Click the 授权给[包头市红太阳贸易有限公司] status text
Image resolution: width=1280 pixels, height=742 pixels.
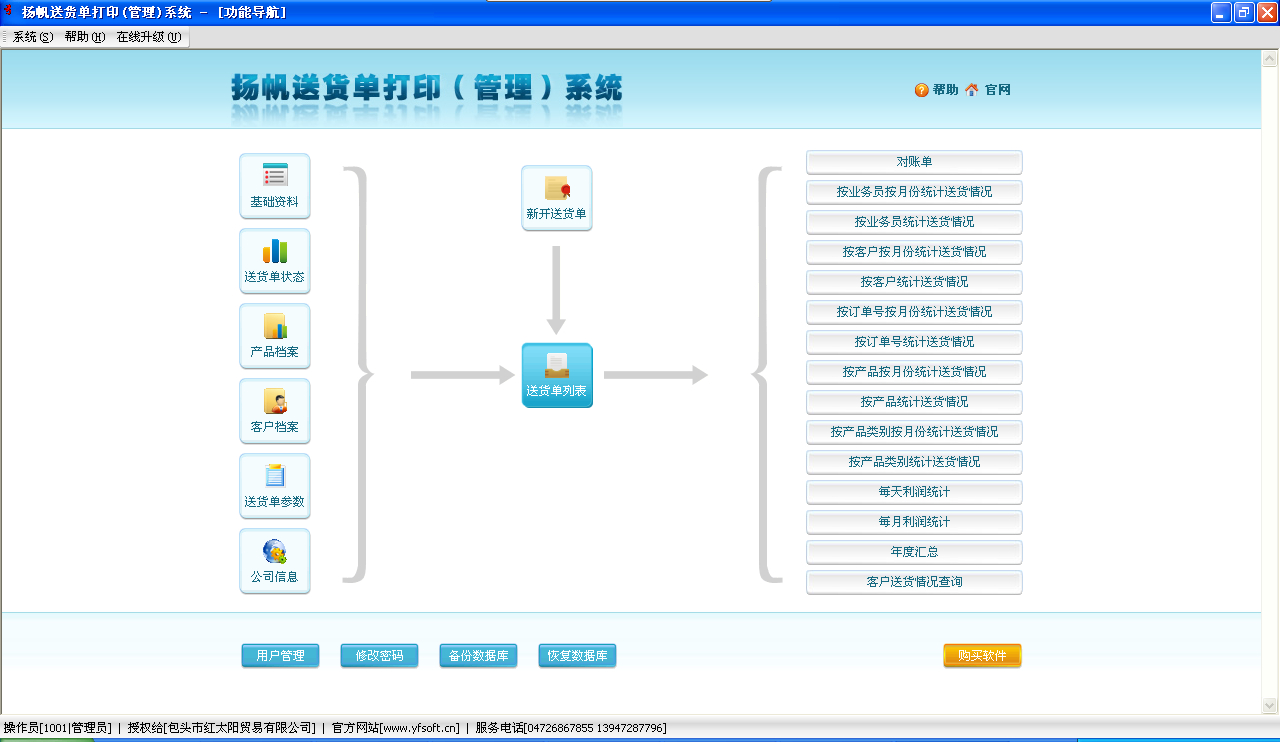tap(222, 728)
